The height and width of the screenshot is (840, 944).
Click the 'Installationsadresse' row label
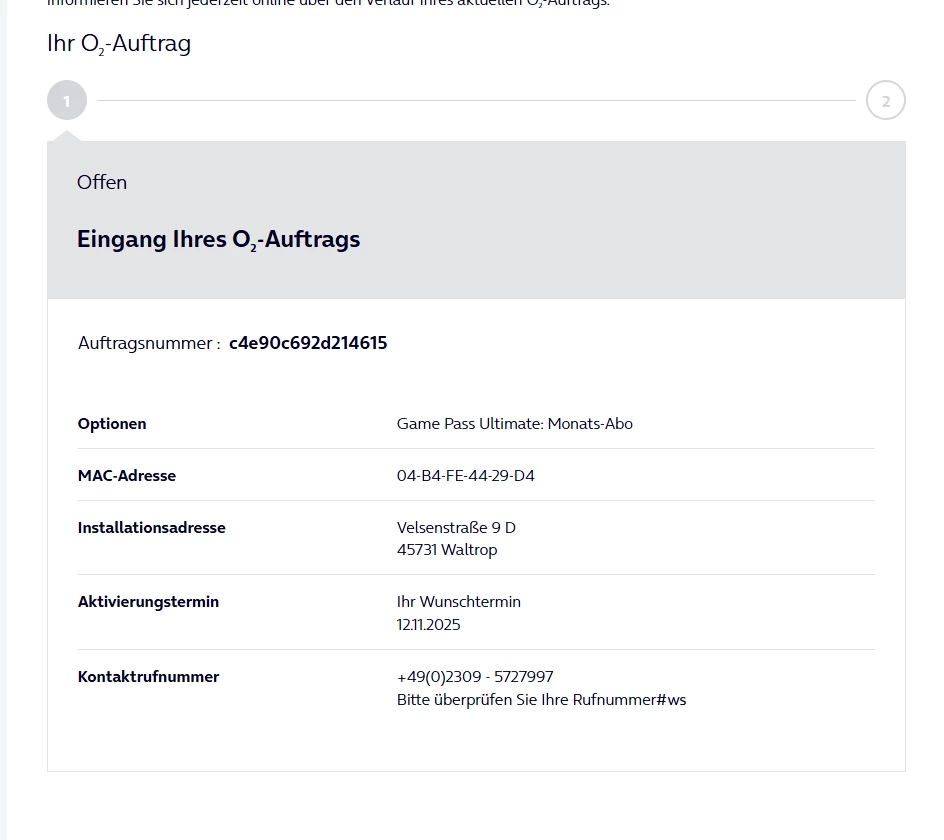[x=152, y=528]
